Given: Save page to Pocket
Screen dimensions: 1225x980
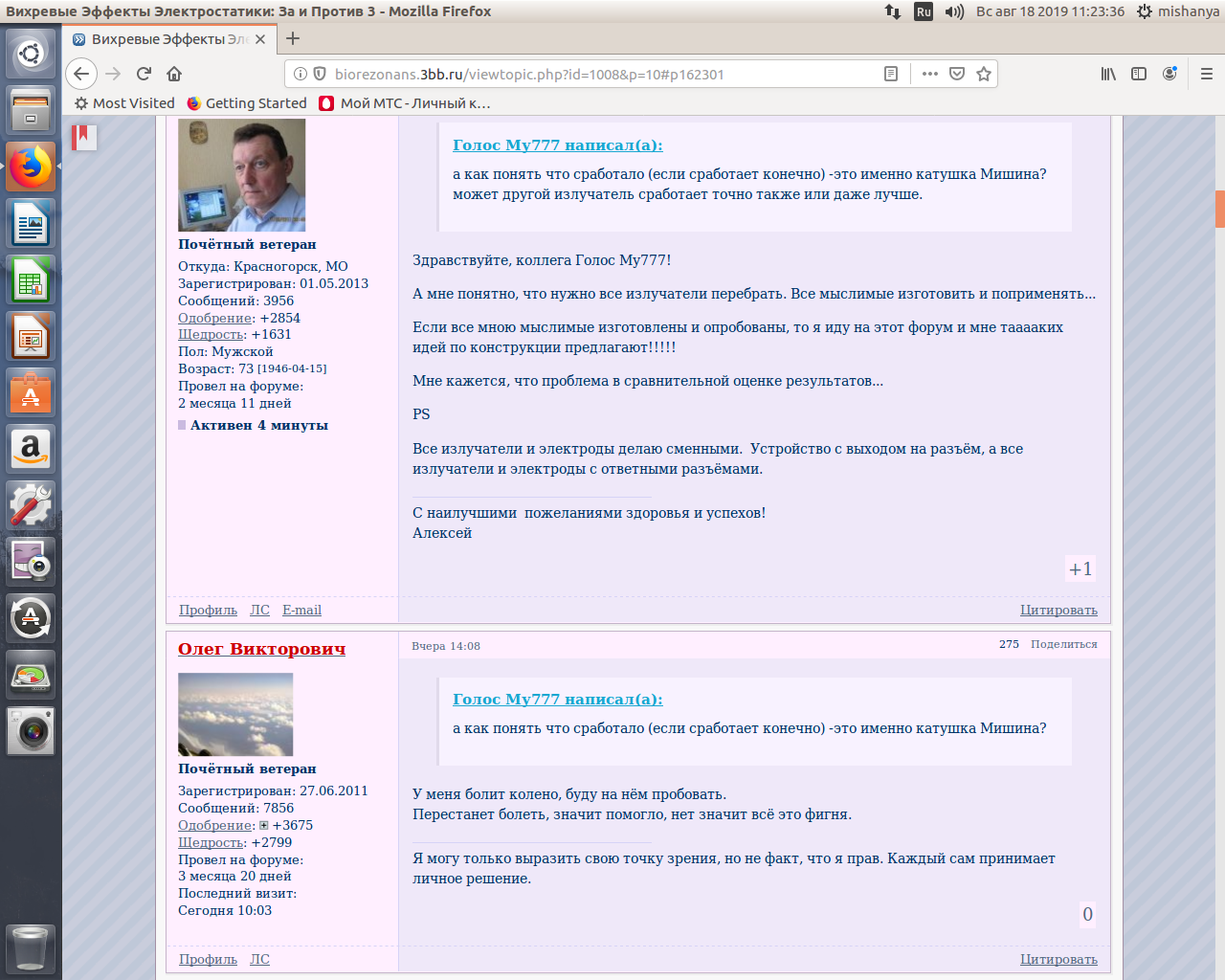Looking at the screenshot, I should click(x=956, y=74).
